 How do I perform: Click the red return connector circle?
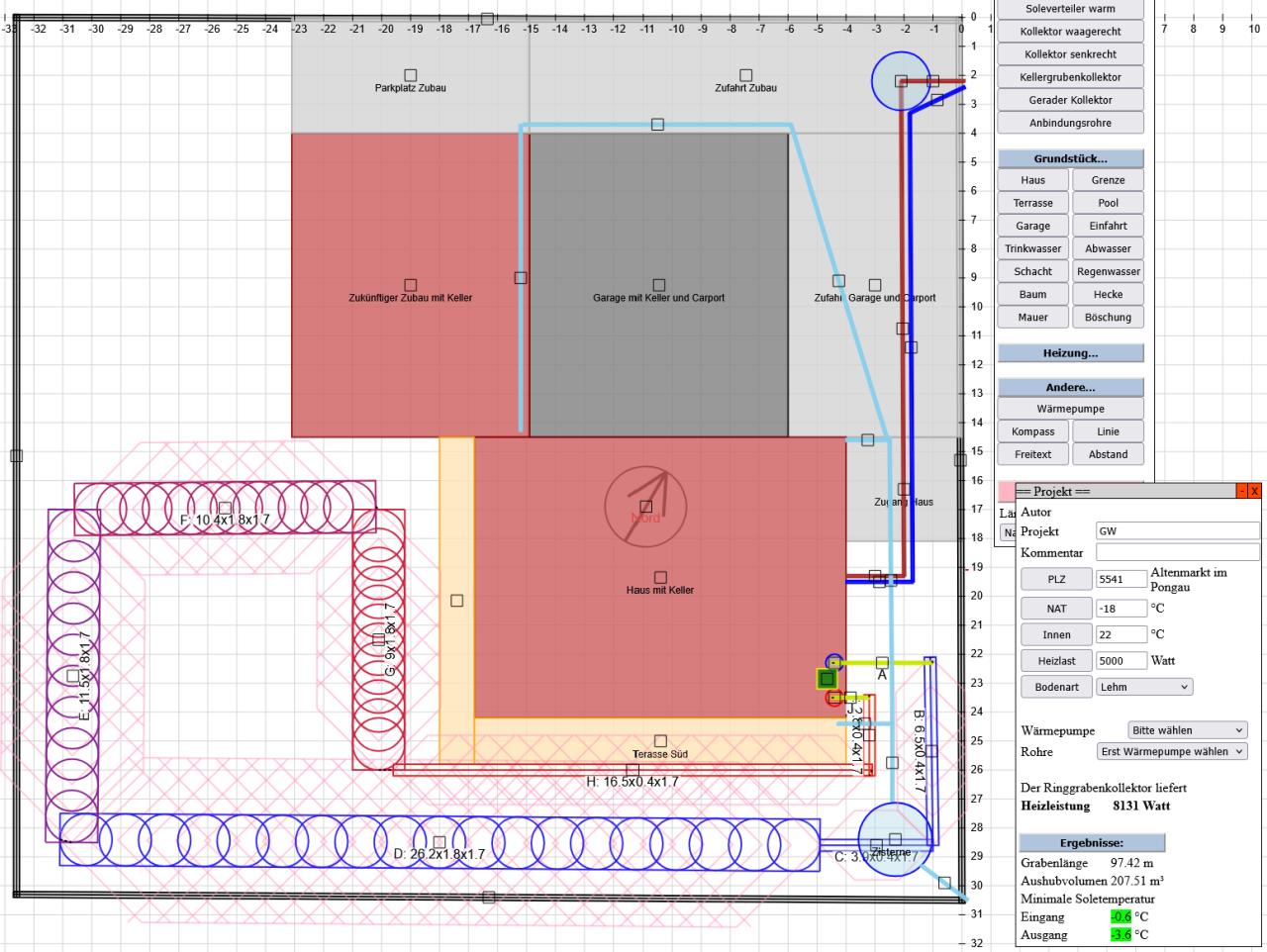click(833, 699)
